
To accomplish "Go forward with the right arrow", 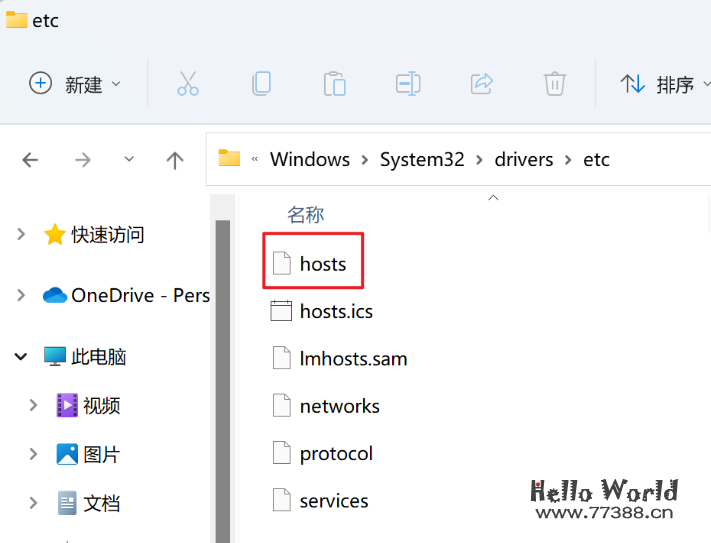I will tap(83, 160).
